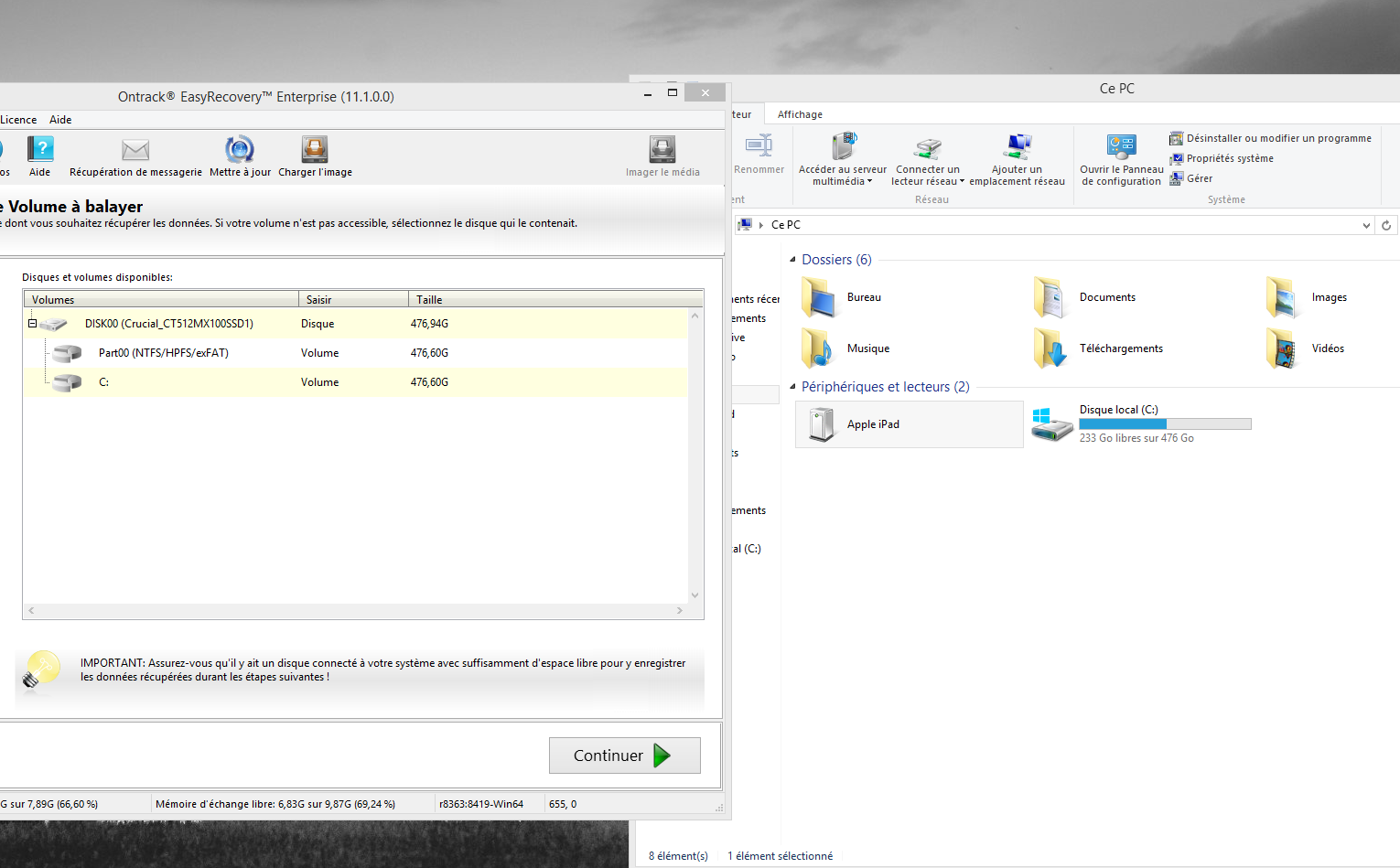Select the Téléchargements folder
The height and width of the screenshot is (868, 1400).
[1098, 348]
